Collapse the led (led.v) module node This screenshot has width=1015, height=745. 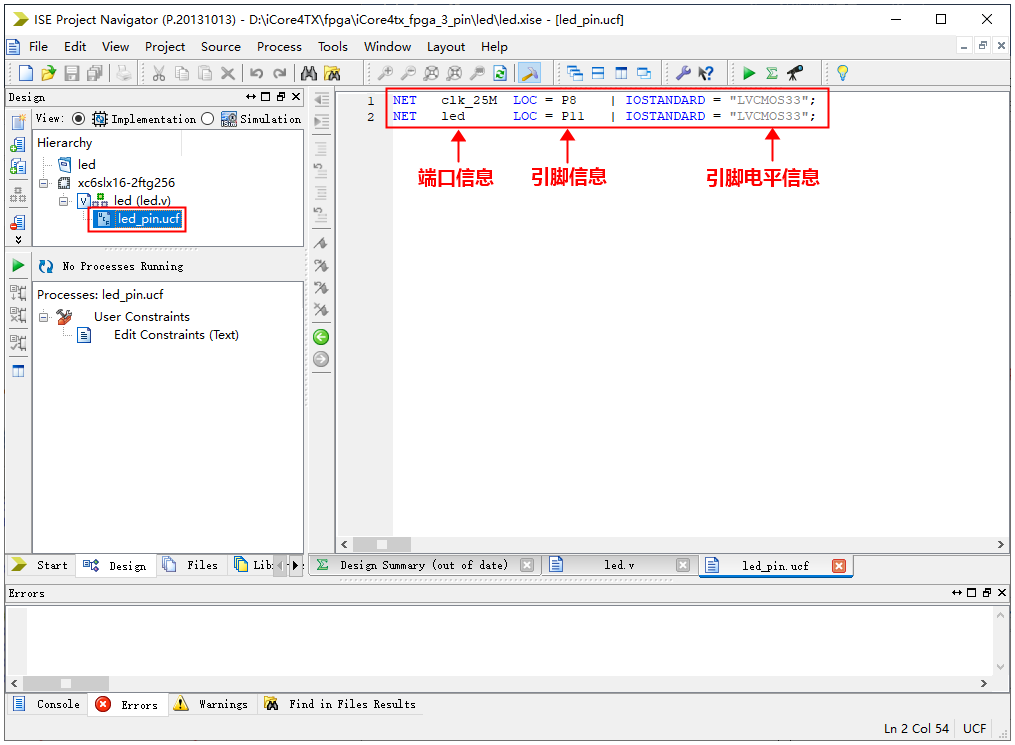pyautogui.click(x=63, y=201)
